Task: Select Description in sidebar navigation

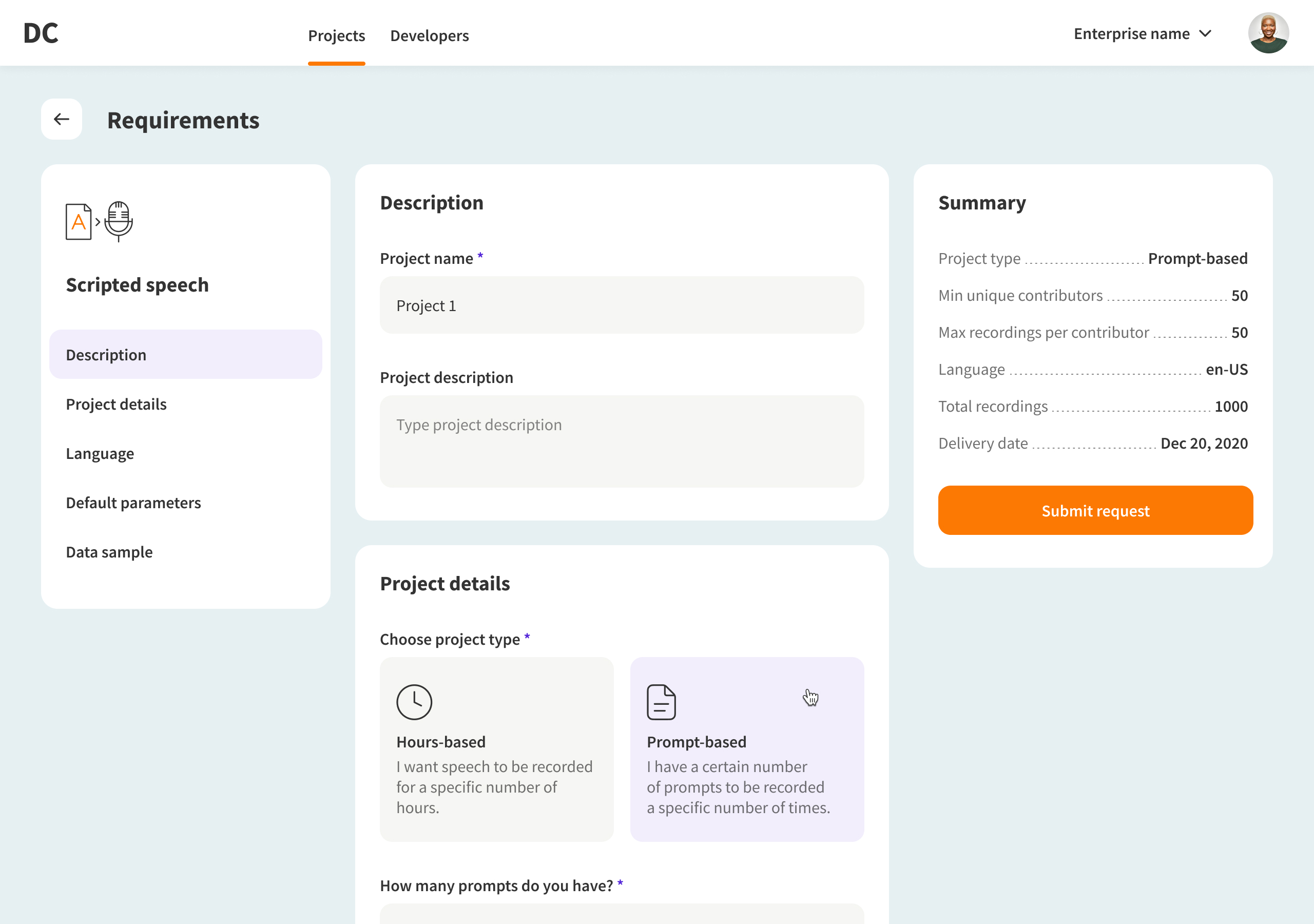Action: click(x=185, y=354)
